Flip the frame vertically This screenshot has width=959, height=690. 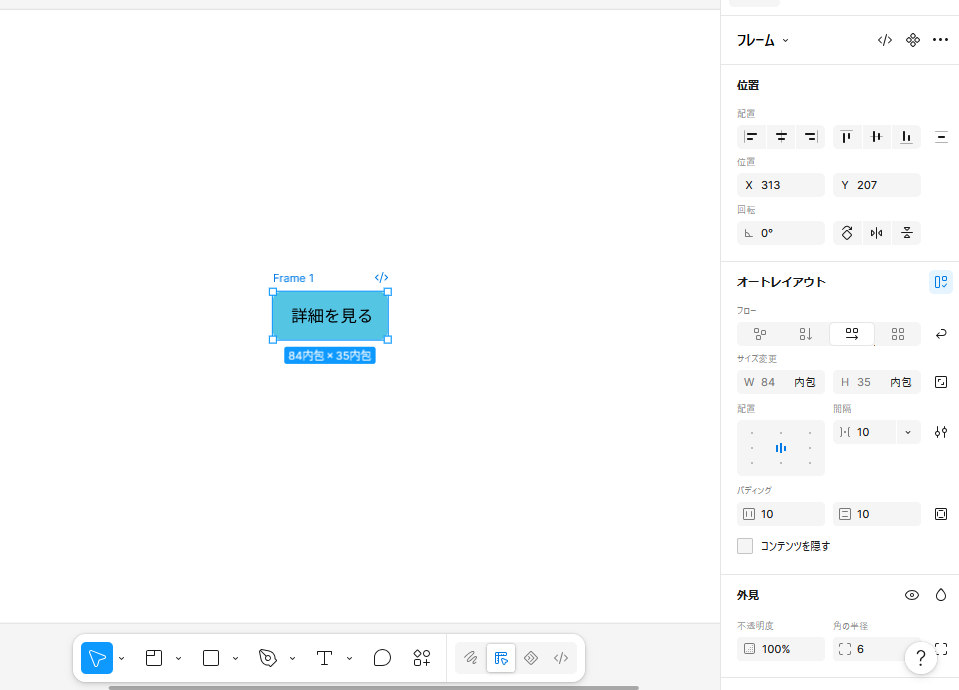pyautogui.click(x=906, y=233)
